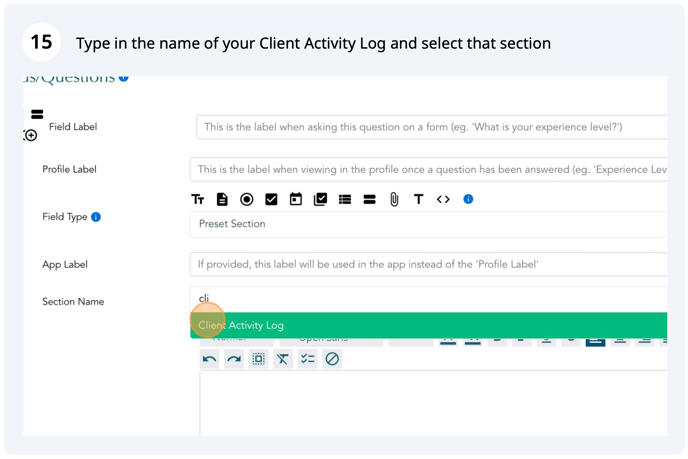Click the add circle plus icon
688x459 pixels.
pyautogui.click(x=31, y=136)
